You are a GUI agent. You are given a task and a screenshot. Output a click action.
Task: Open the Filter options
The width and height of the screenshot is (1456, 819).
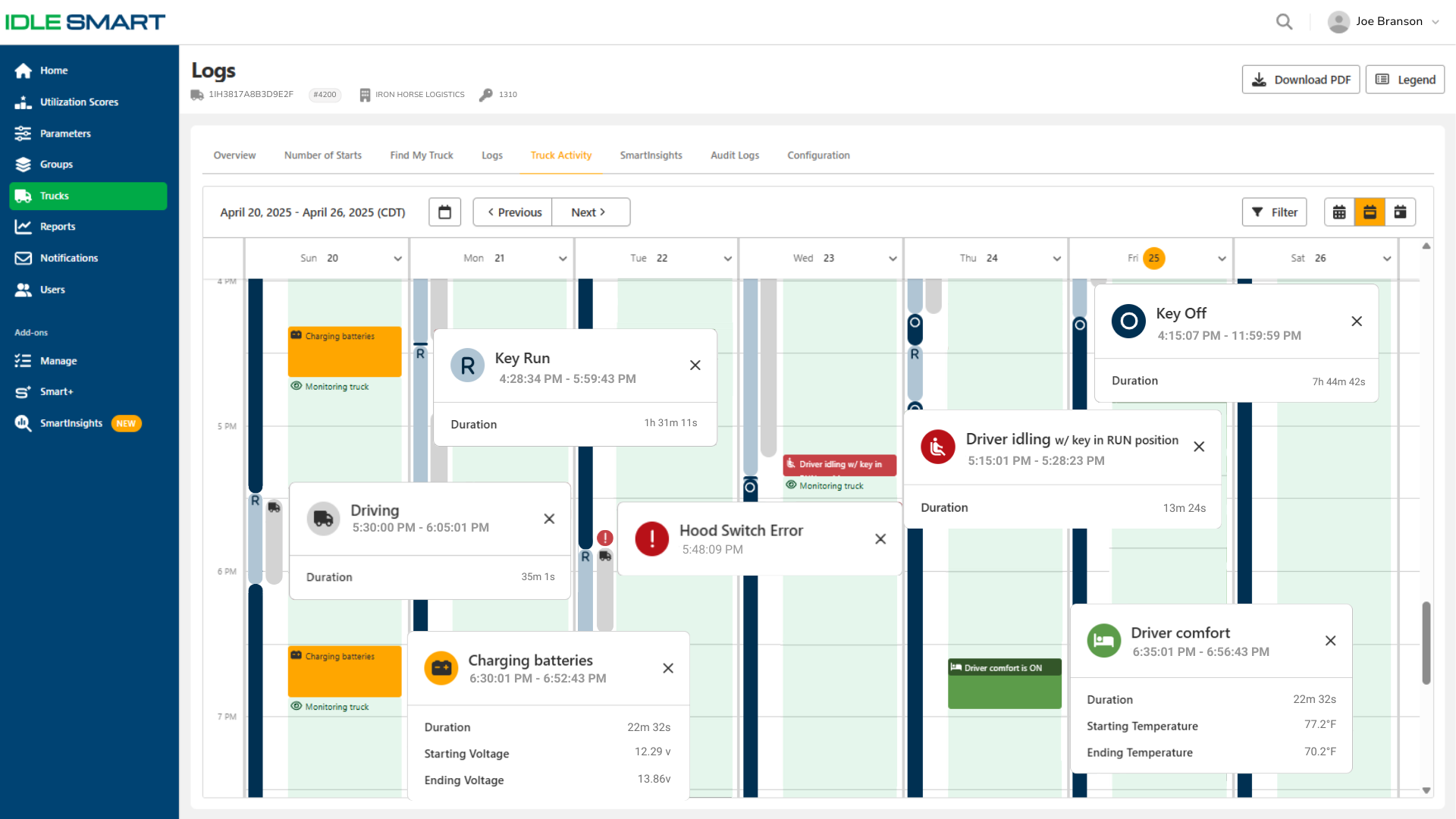(x=1274, y=212)
